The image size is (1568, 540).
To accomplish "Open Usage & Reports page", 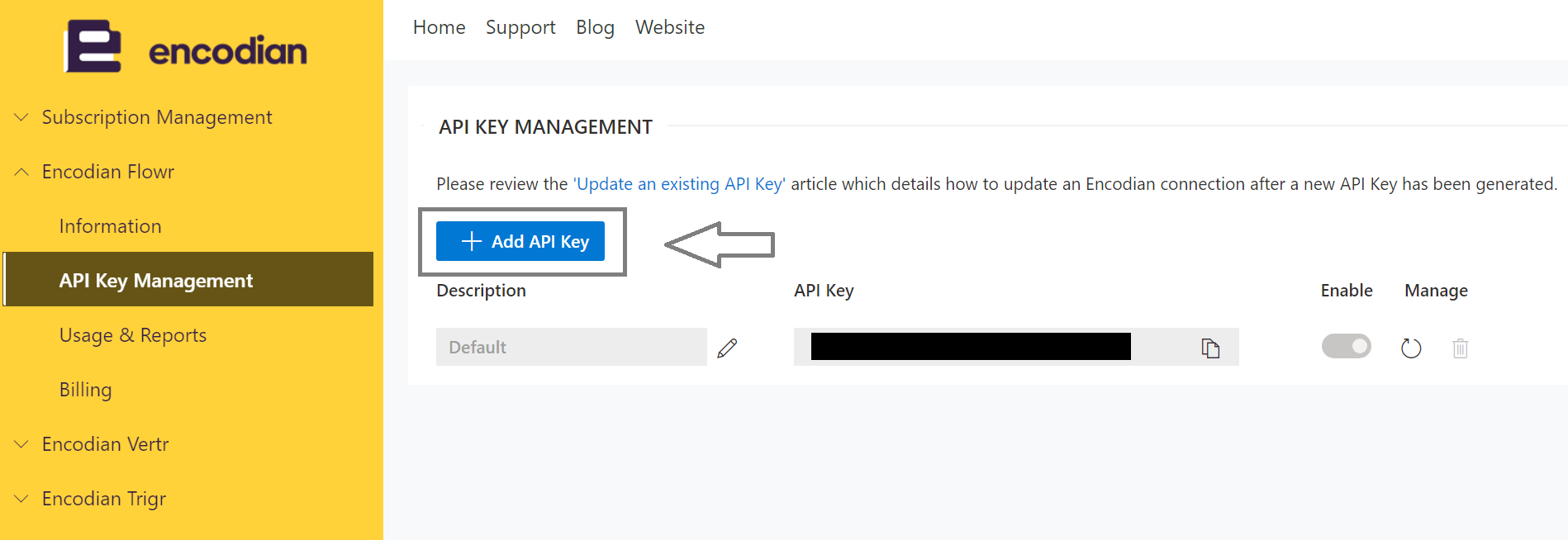I will pos(133,335).
